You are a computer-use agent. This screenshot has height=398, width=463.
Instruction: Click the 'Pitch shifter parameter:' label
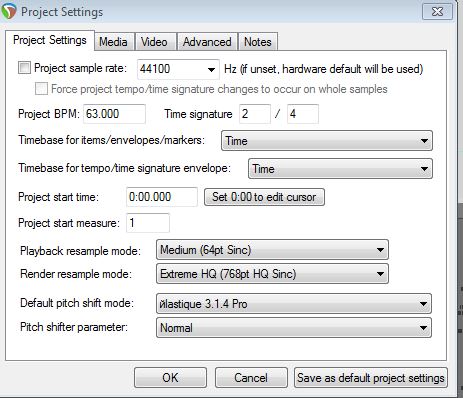(74, 327)
